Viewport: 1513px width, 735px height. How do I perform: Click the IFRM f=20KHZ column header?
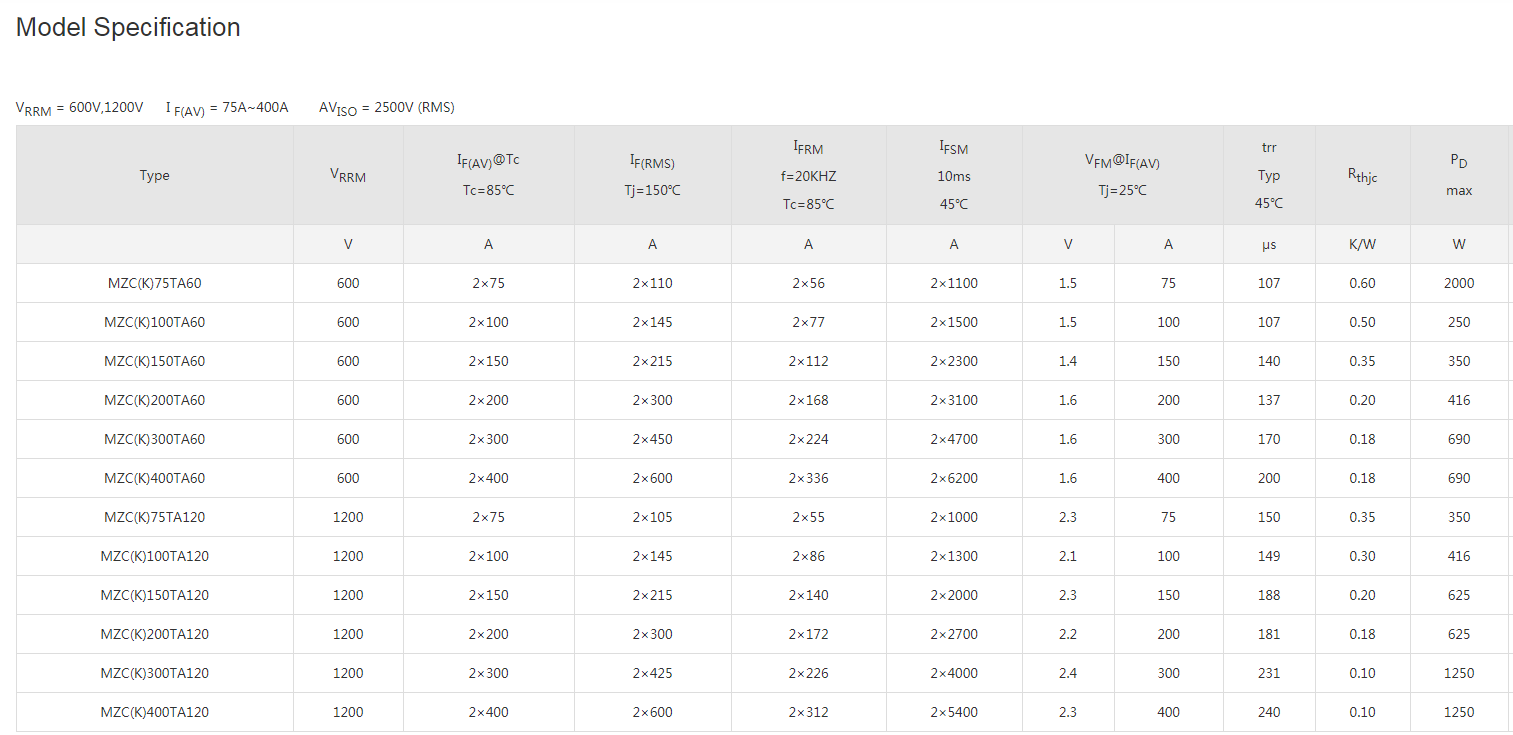808,175
